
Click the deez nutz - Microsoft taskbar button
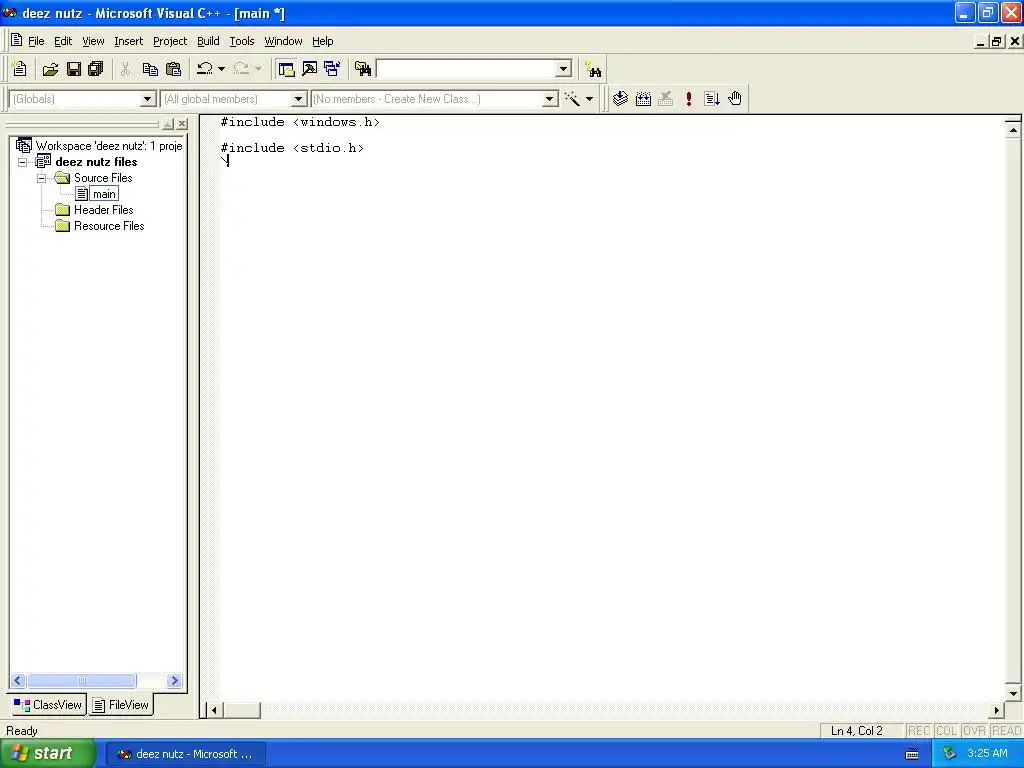185,754
